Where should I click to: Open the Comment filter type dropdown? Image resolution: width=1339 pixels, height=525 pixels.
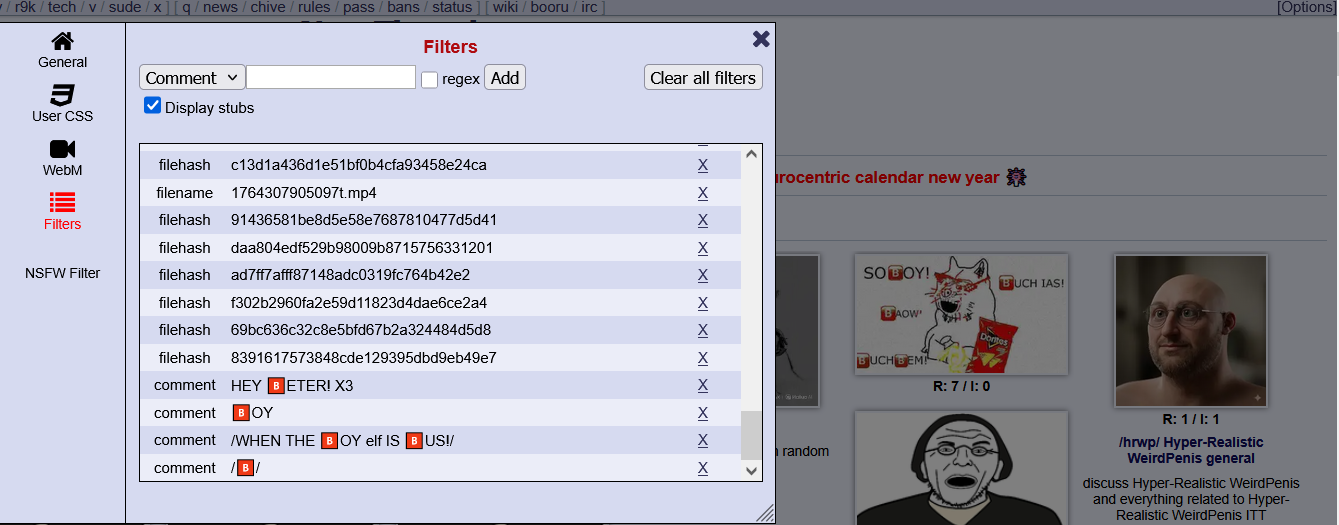click(192, 78)
